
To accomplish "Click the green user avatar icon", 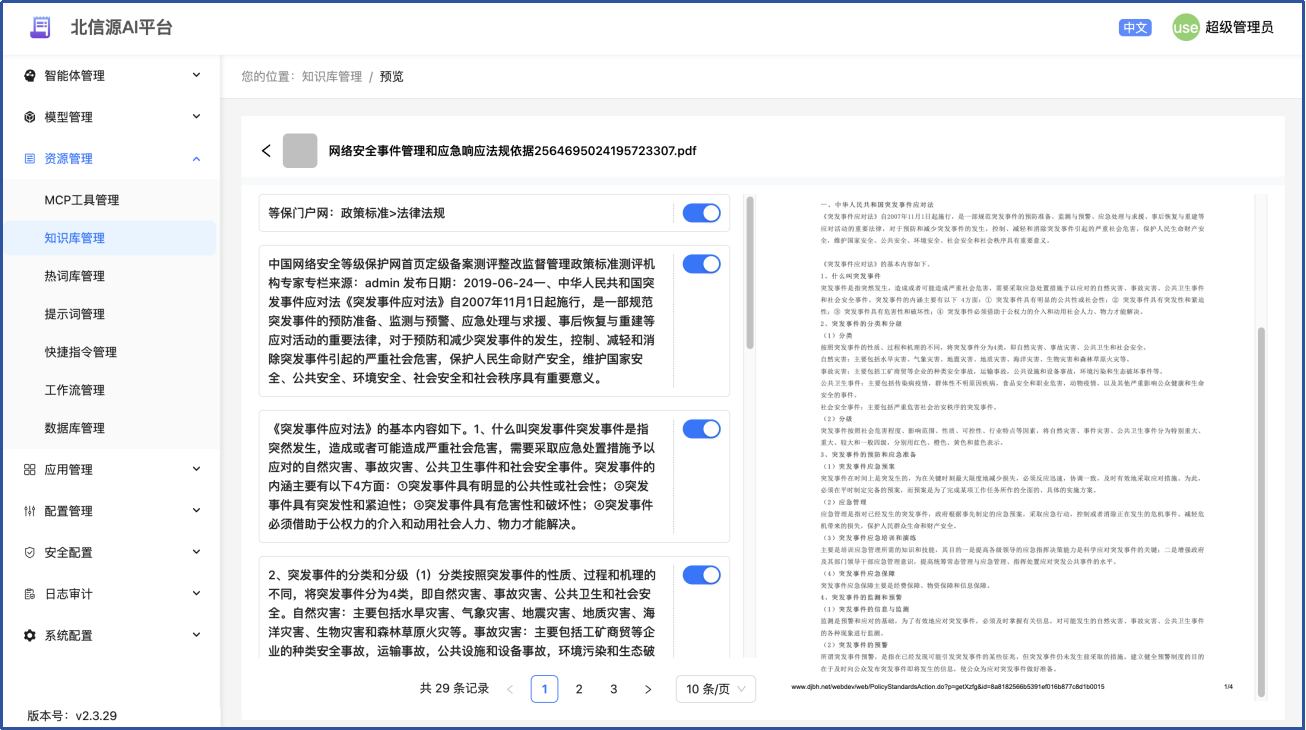I will click(1185, 28).
